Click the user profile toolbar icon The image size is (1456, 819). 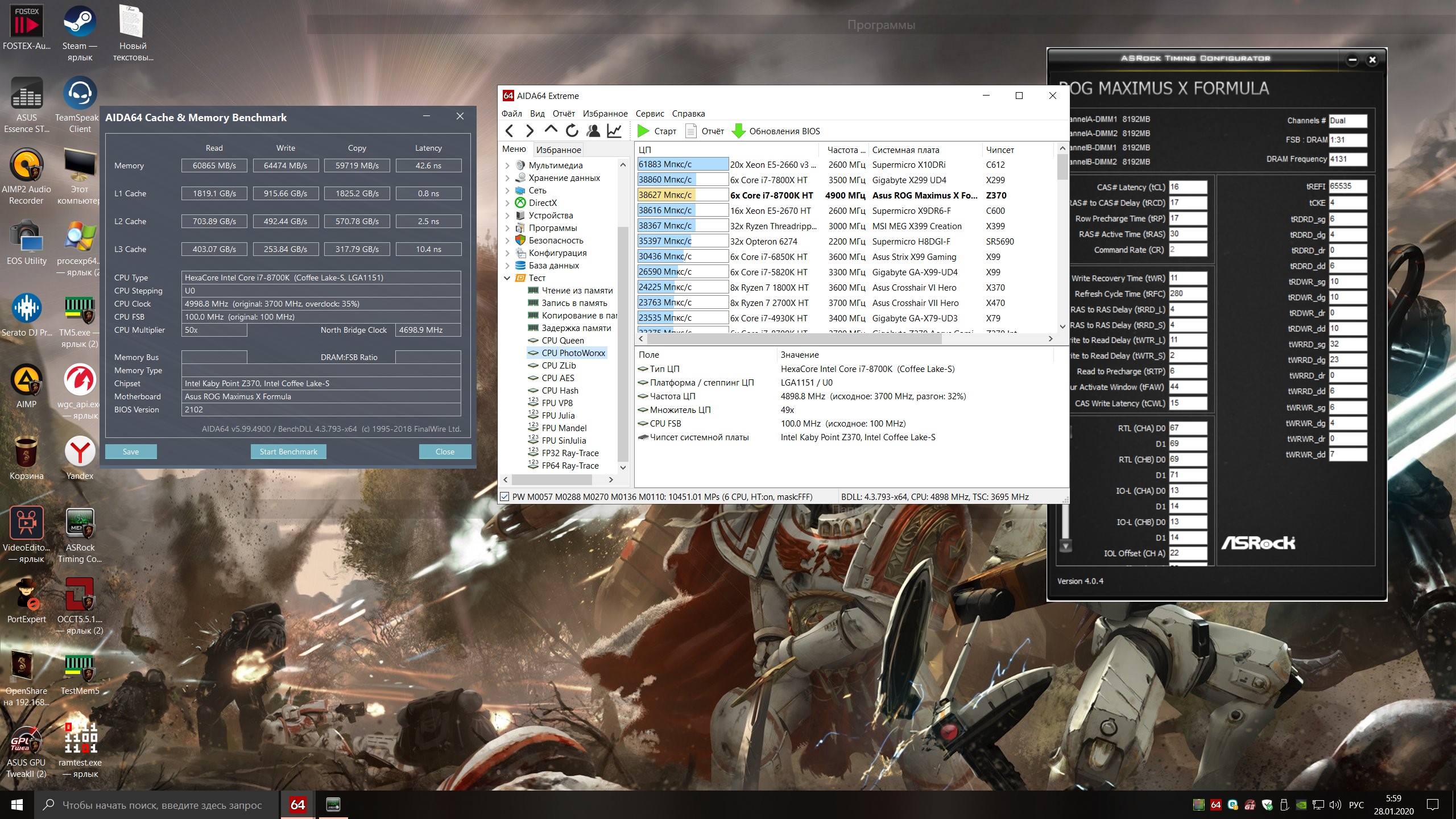(x=593, y=131)
